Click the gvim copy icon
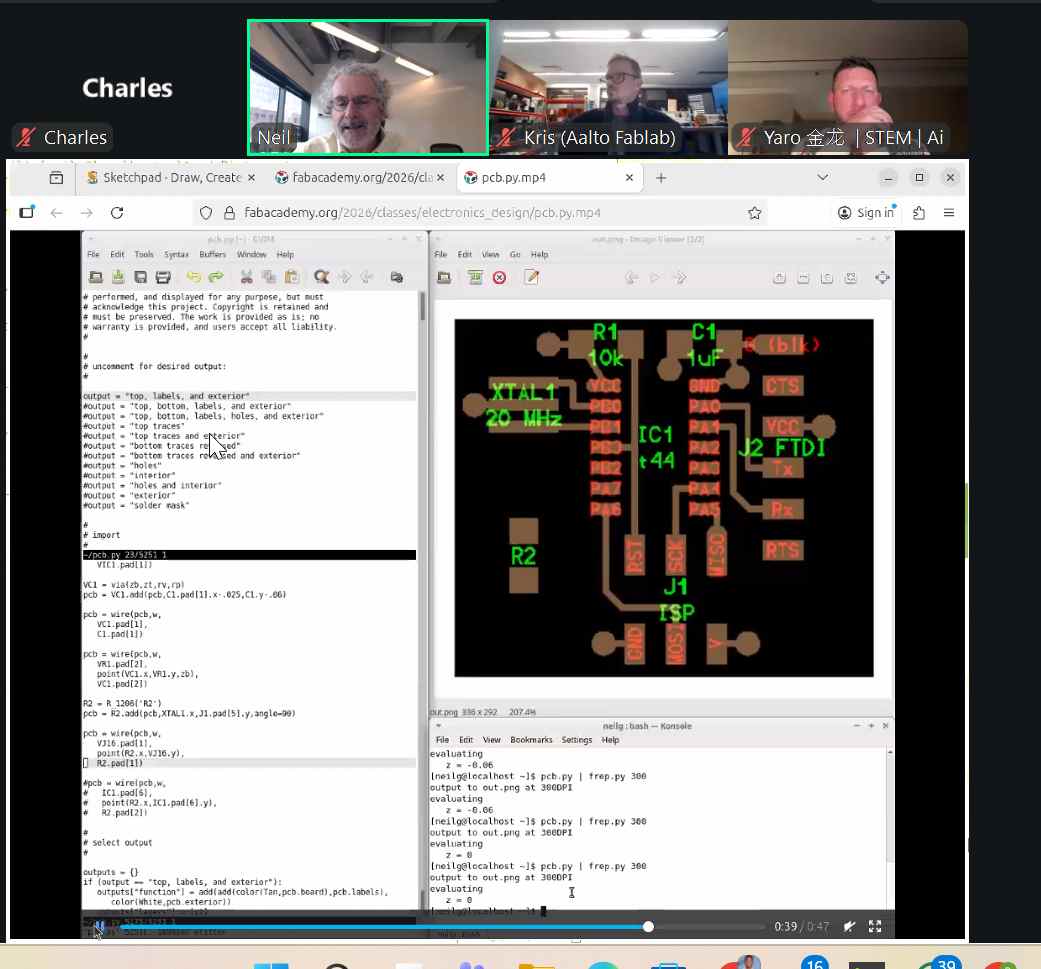 269,277
